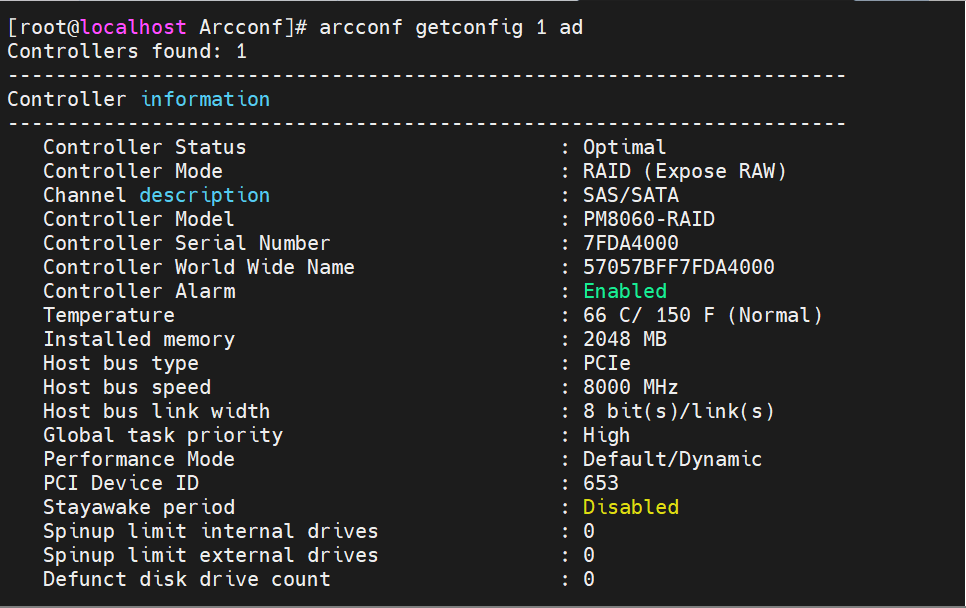Image resolution: width=966 pixels, height=608 pixels.
Task: Click the "High" global task priority value
Action: (x=607, y=435)
